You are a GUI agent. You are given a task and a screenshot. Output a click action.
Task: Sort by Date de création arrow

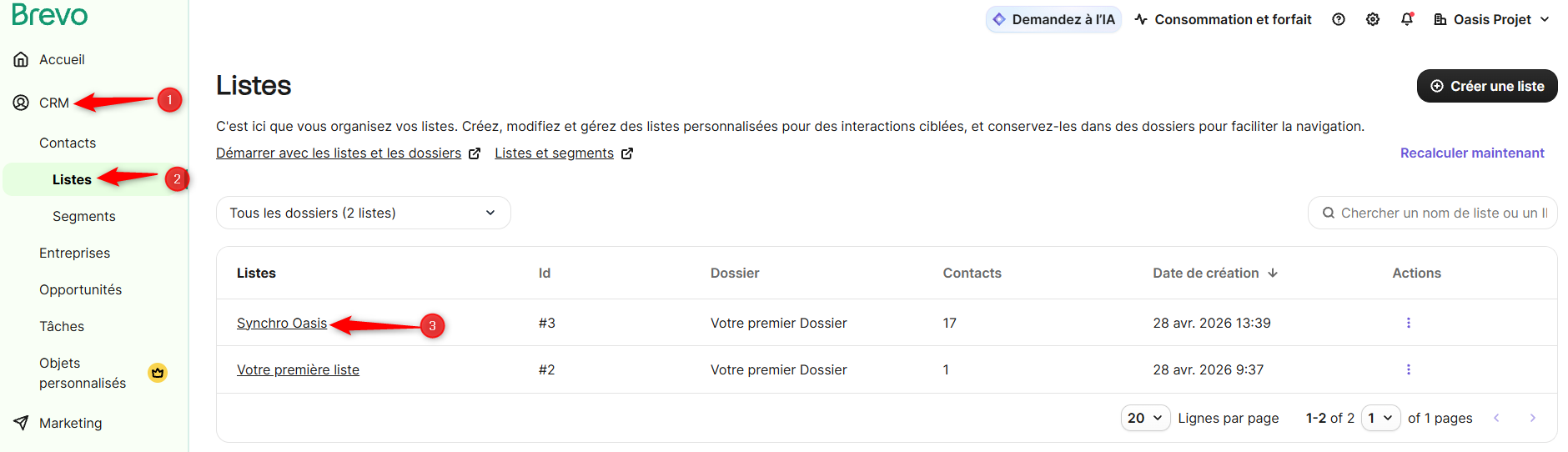coord(1273,273)
